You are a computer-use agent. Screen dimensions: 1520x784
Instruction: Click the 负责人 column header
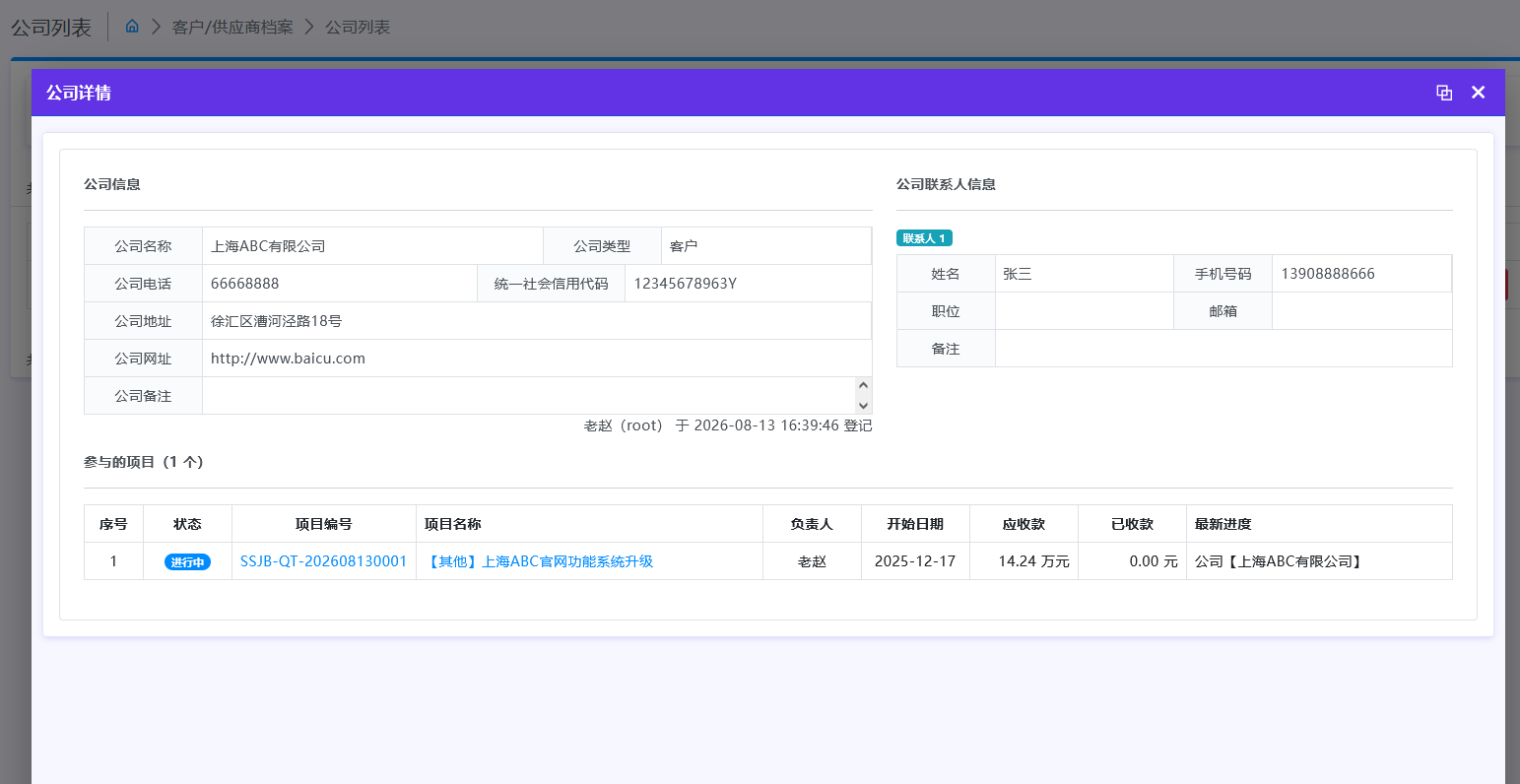pos(812,524)
